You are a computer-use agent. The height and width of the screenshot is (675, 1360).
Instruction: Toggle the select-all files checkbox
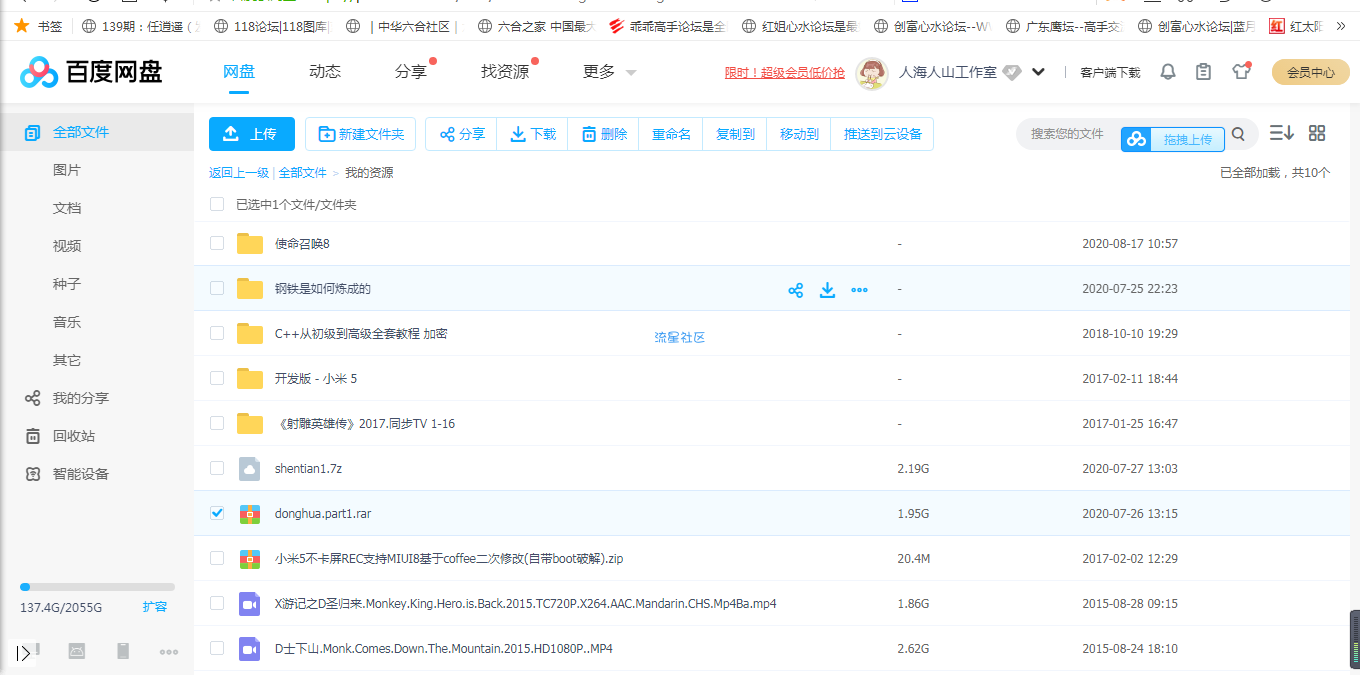coord(217,204)
